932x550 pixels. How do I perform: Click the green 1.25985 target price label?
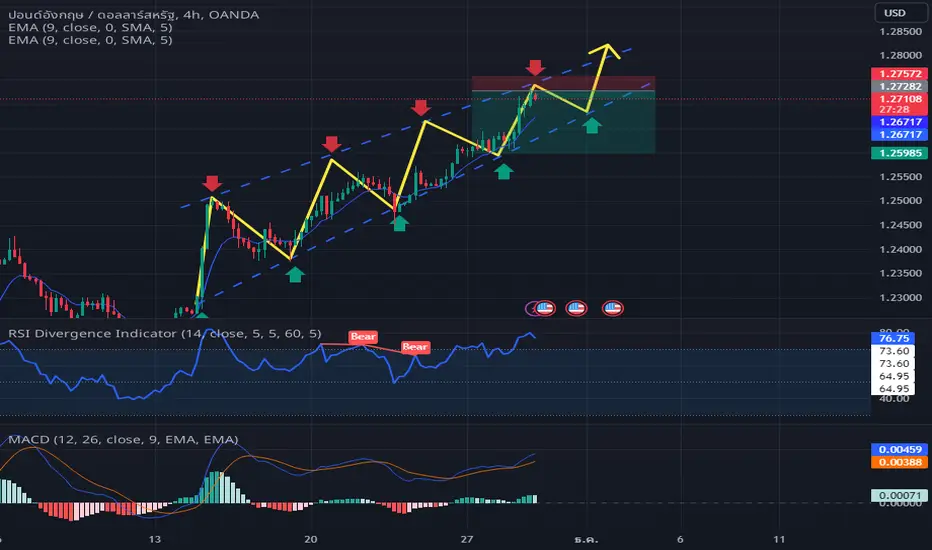tap(899, 153)
